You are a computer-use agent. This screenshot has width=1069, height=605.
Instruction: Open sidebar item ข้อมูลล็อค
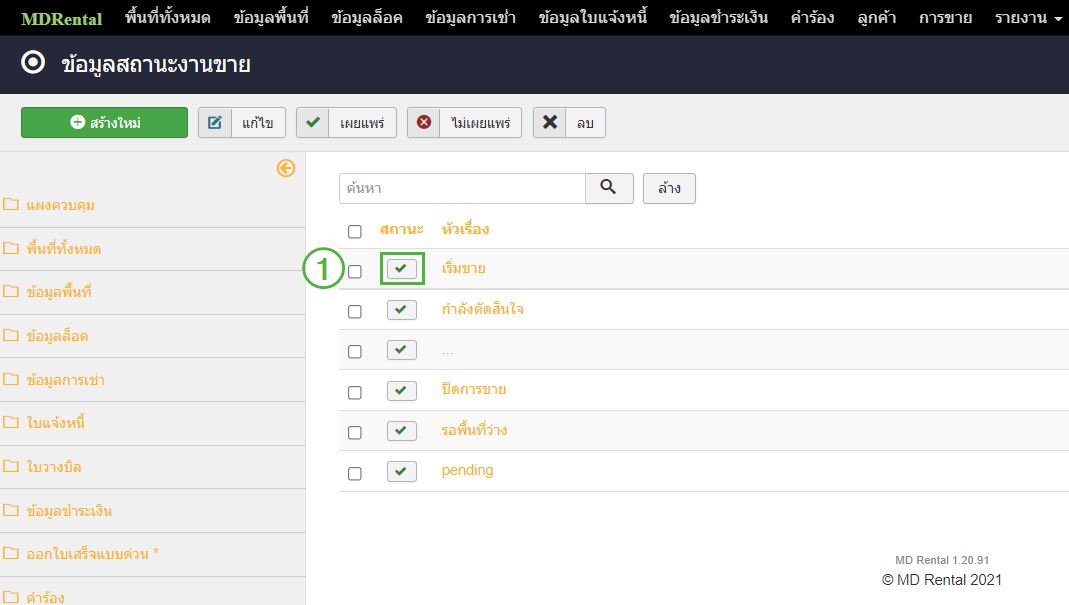pyautogui.click(x=57, y=336)
